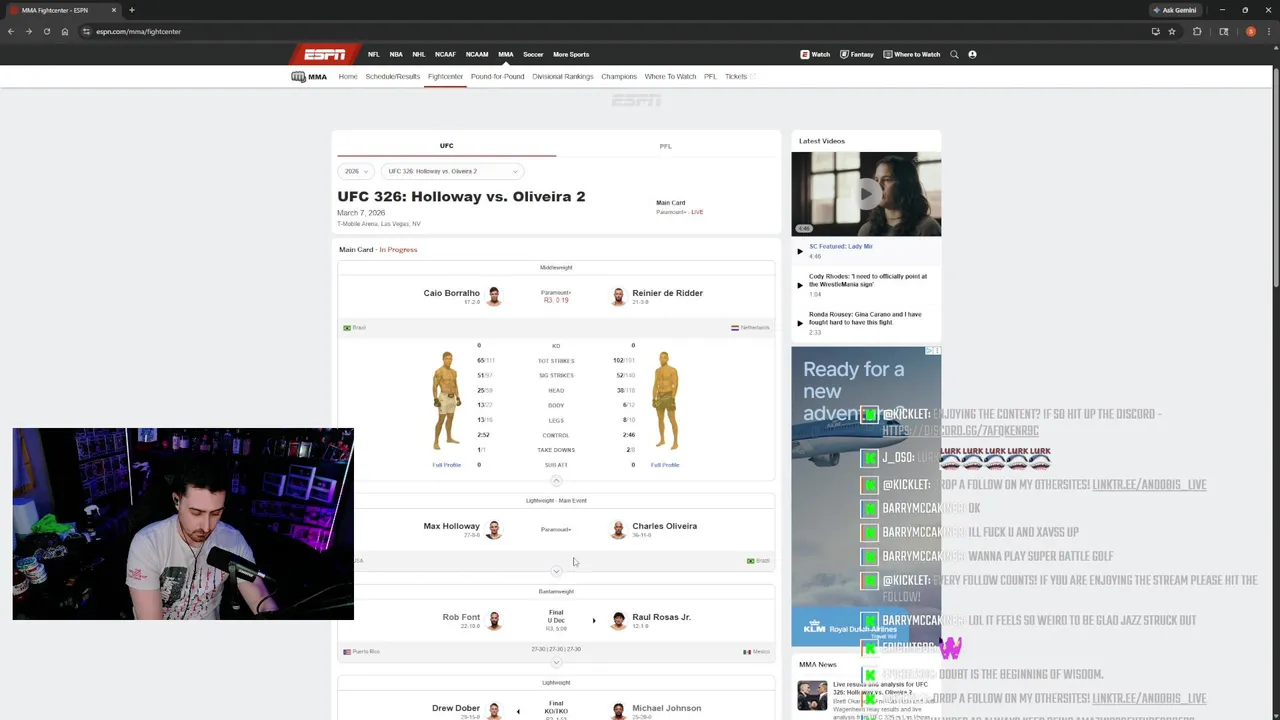Click Caio Borralho fighter name

click(451, 293)
